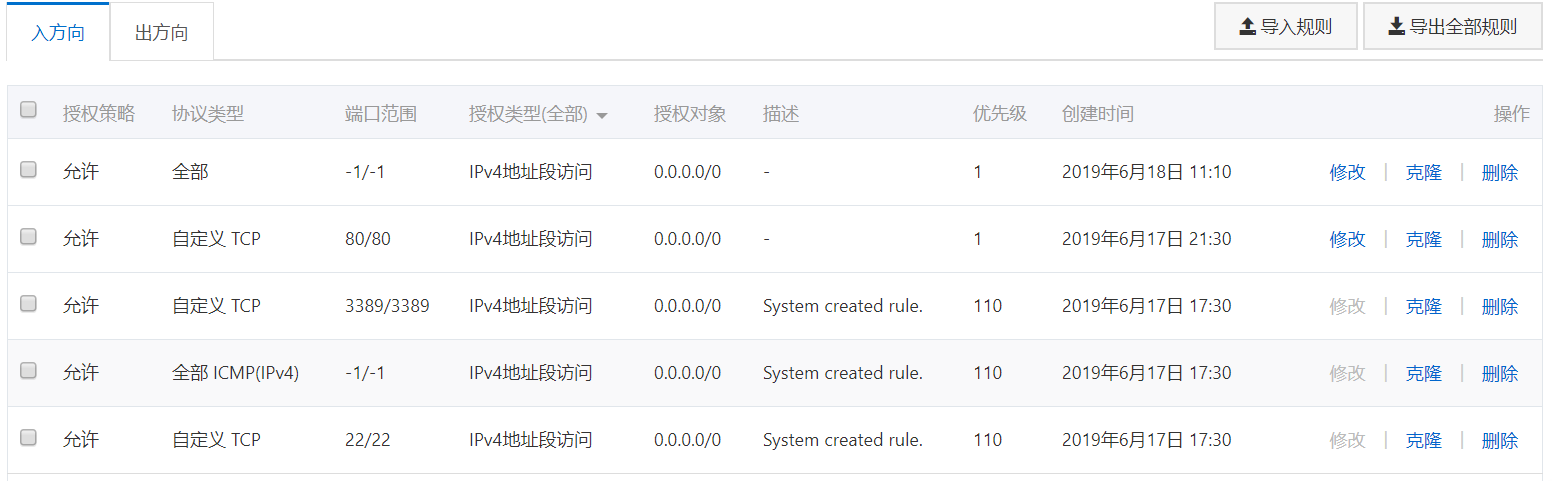
Task: Click 修改 for the 80/80 TCP rule
Action: click(1347, 239)
